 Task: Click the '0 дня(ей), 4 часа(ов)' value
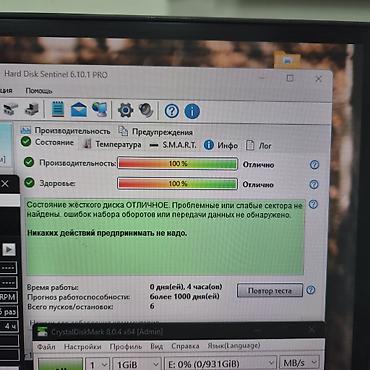[x=186, y=287]
